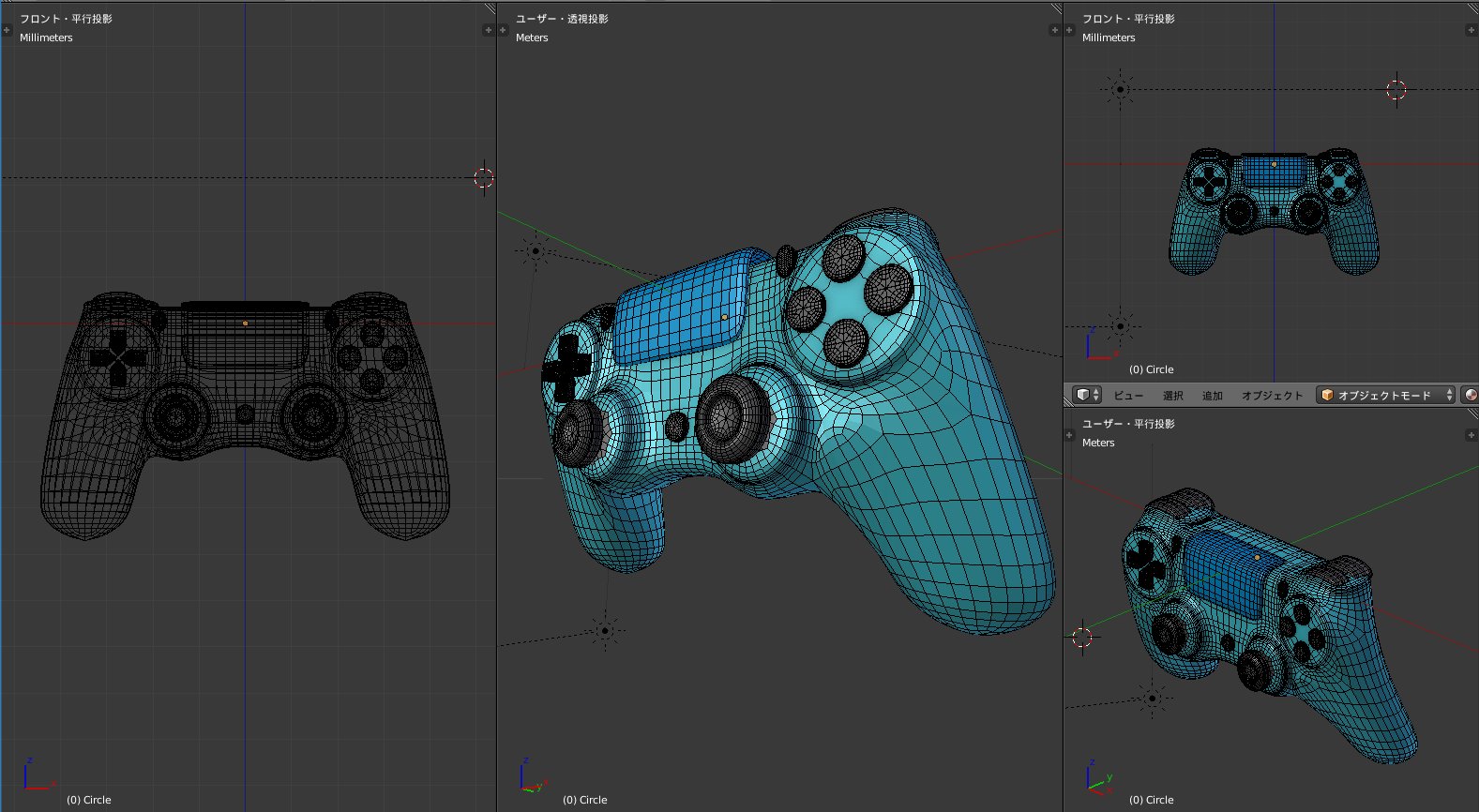Expand the properties region of the top-right front viewport
Viewport: 1479px width, 812px height.
(x=1471, y=30)
